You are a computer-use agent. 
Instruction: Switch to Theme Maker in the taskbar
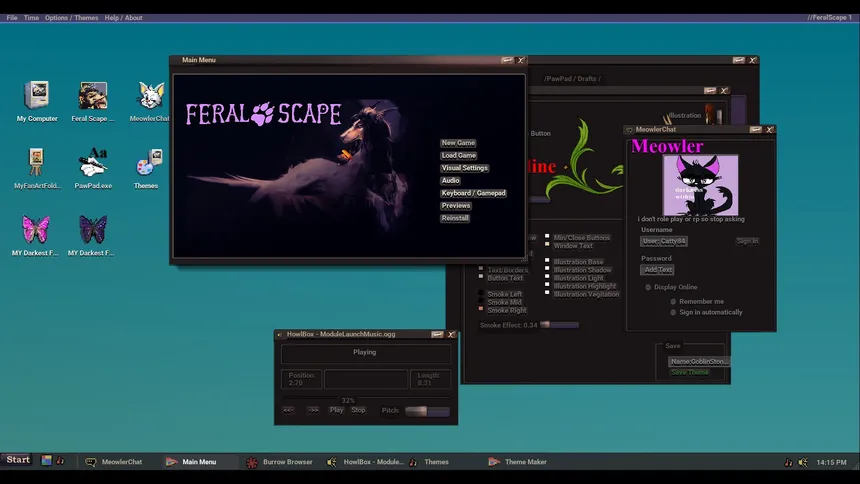tap(518, 462)
